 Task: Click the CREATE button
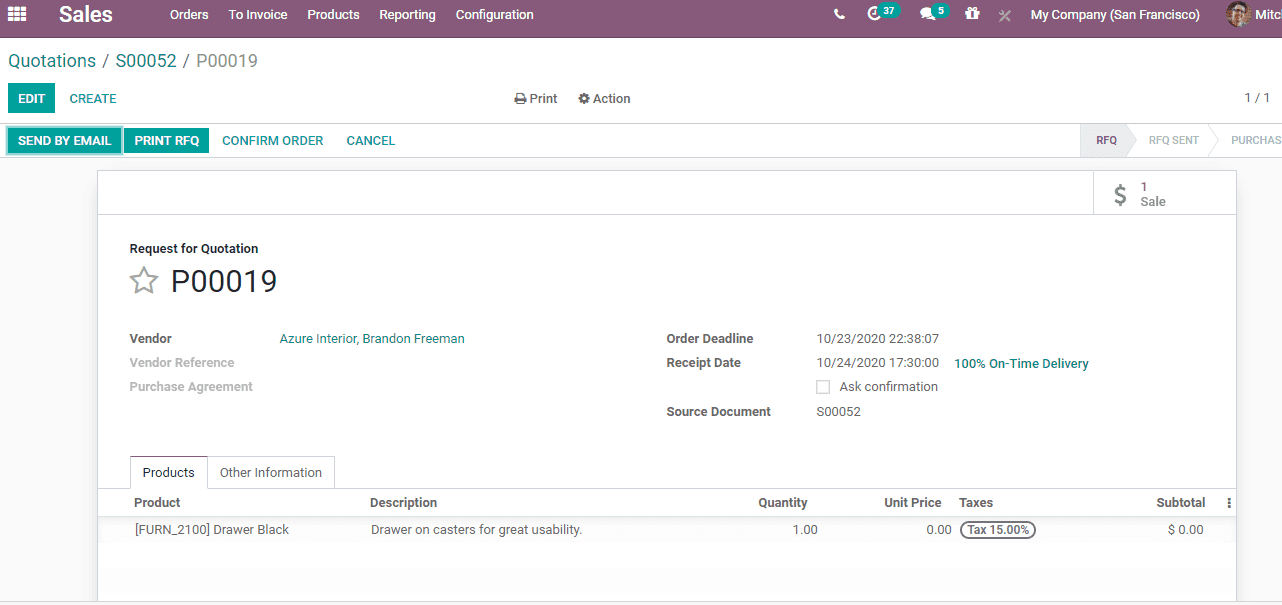click(93, 99)
